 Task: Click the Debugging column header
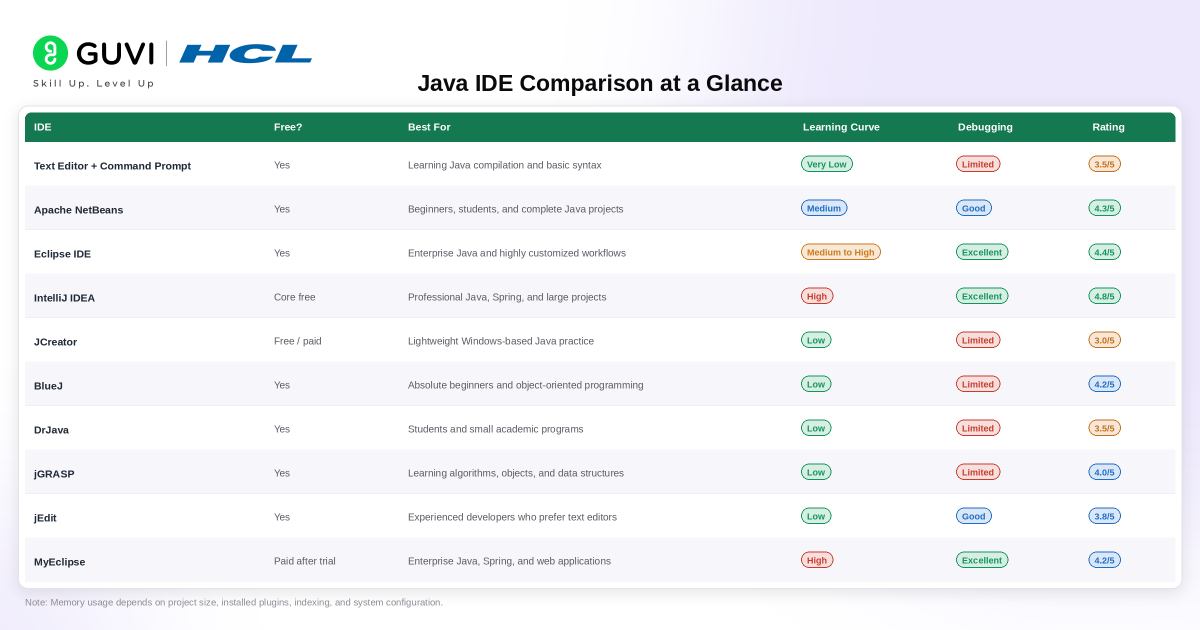(985, 127)
